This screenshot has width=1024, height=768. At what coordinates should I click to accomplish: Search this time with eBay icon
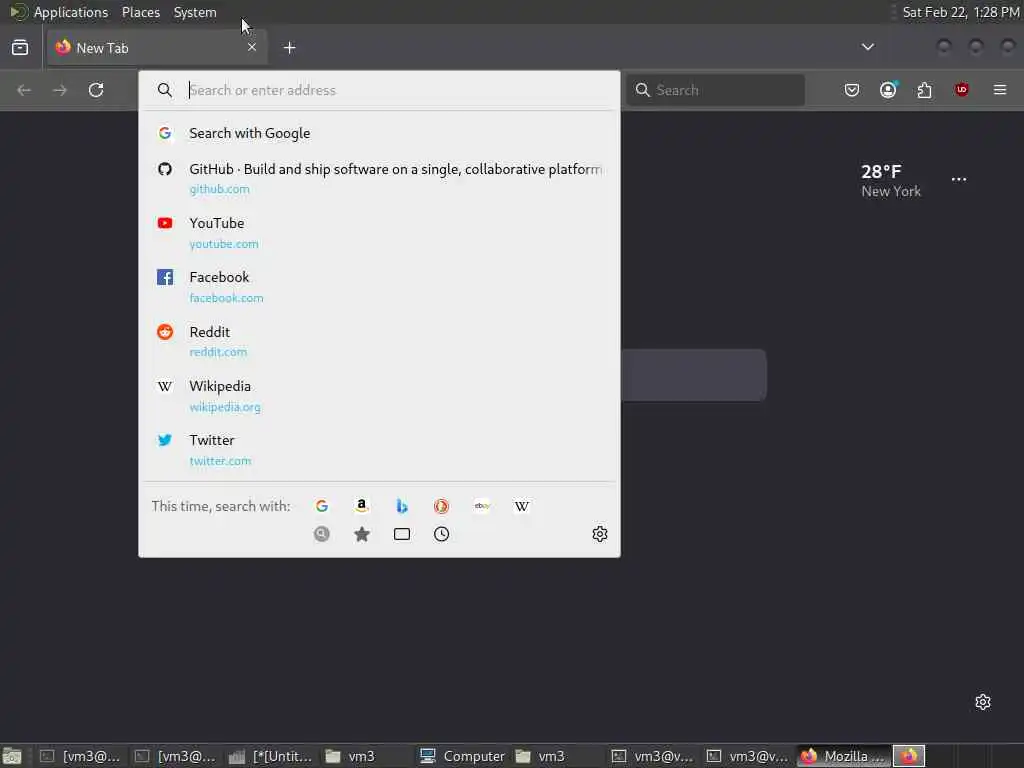[482, 506]
